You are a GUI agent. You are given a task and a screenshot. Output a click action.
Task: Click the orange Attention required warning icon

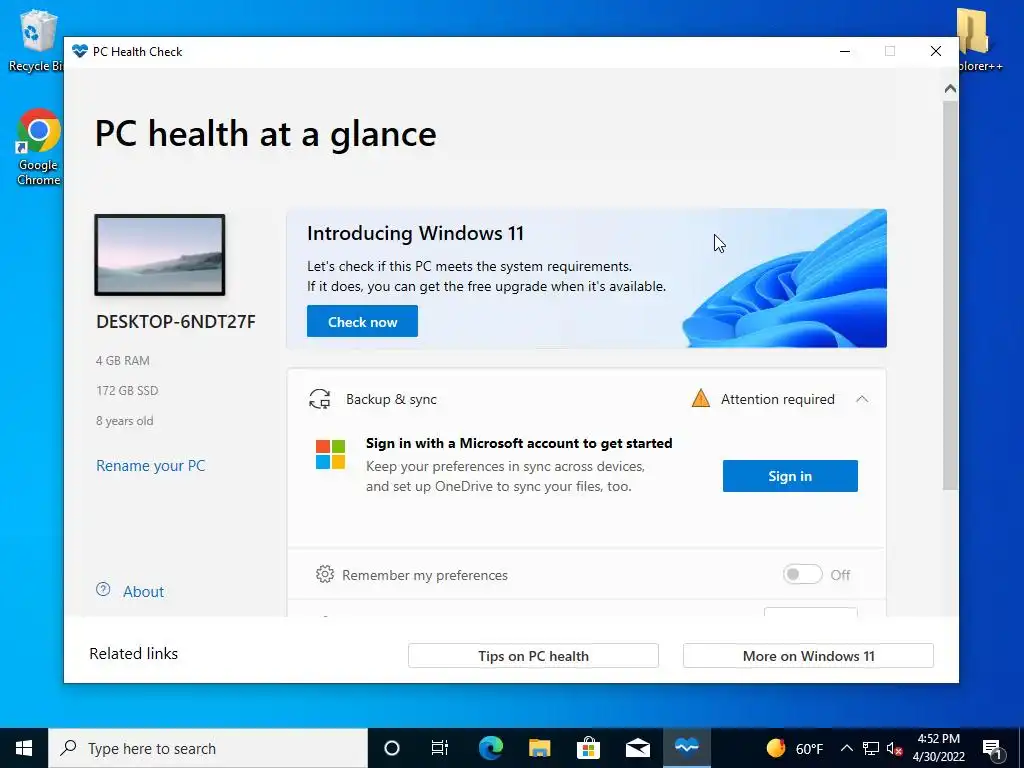pos(701,398)
